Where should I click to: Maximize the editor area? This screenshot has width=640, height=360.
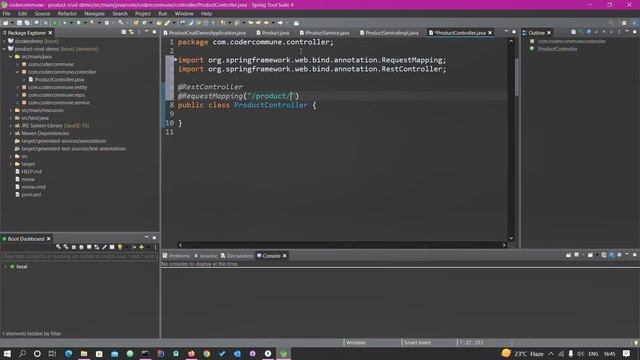click(514, 32)
